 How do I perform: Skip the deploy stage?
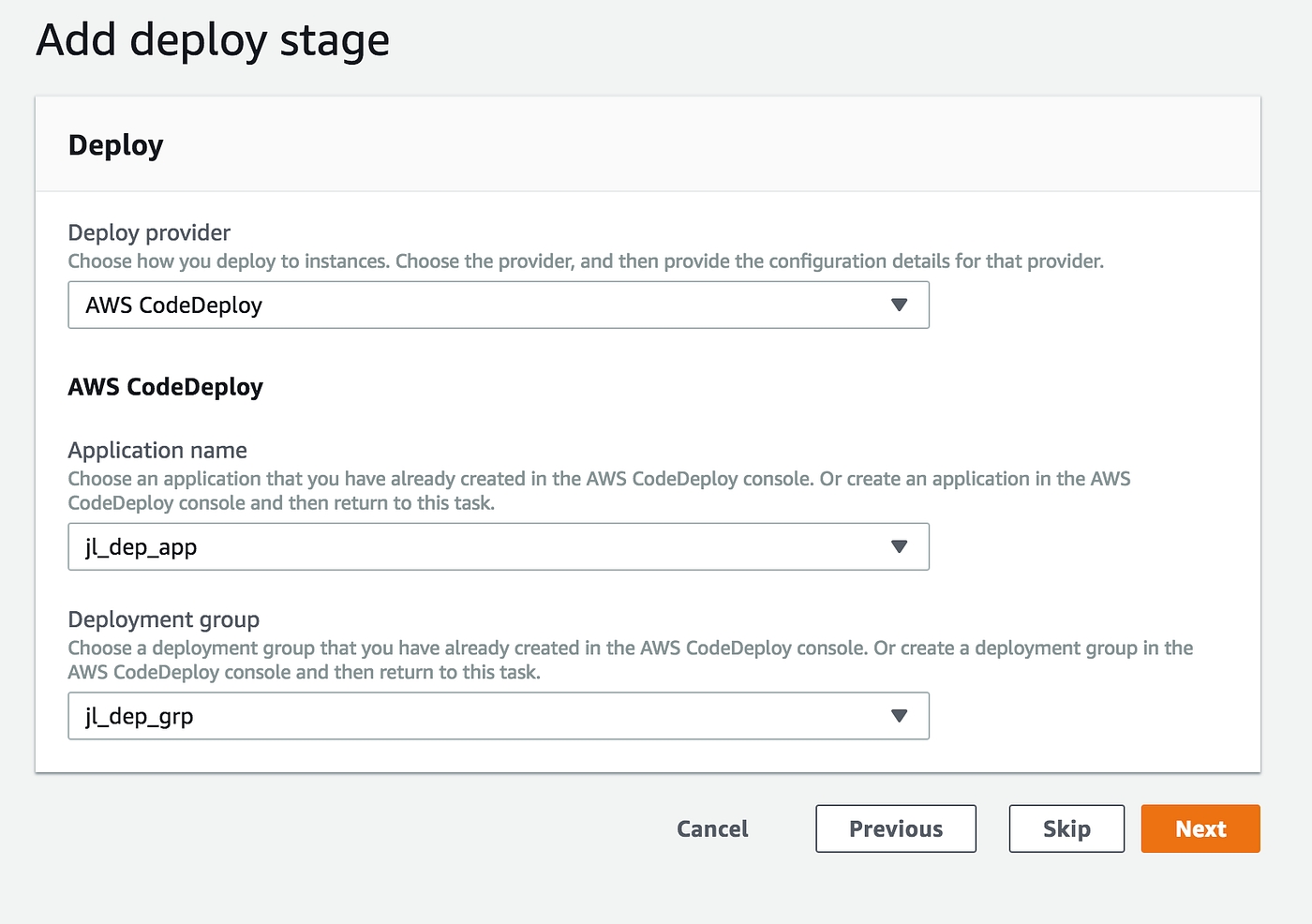coord(1066,828)
